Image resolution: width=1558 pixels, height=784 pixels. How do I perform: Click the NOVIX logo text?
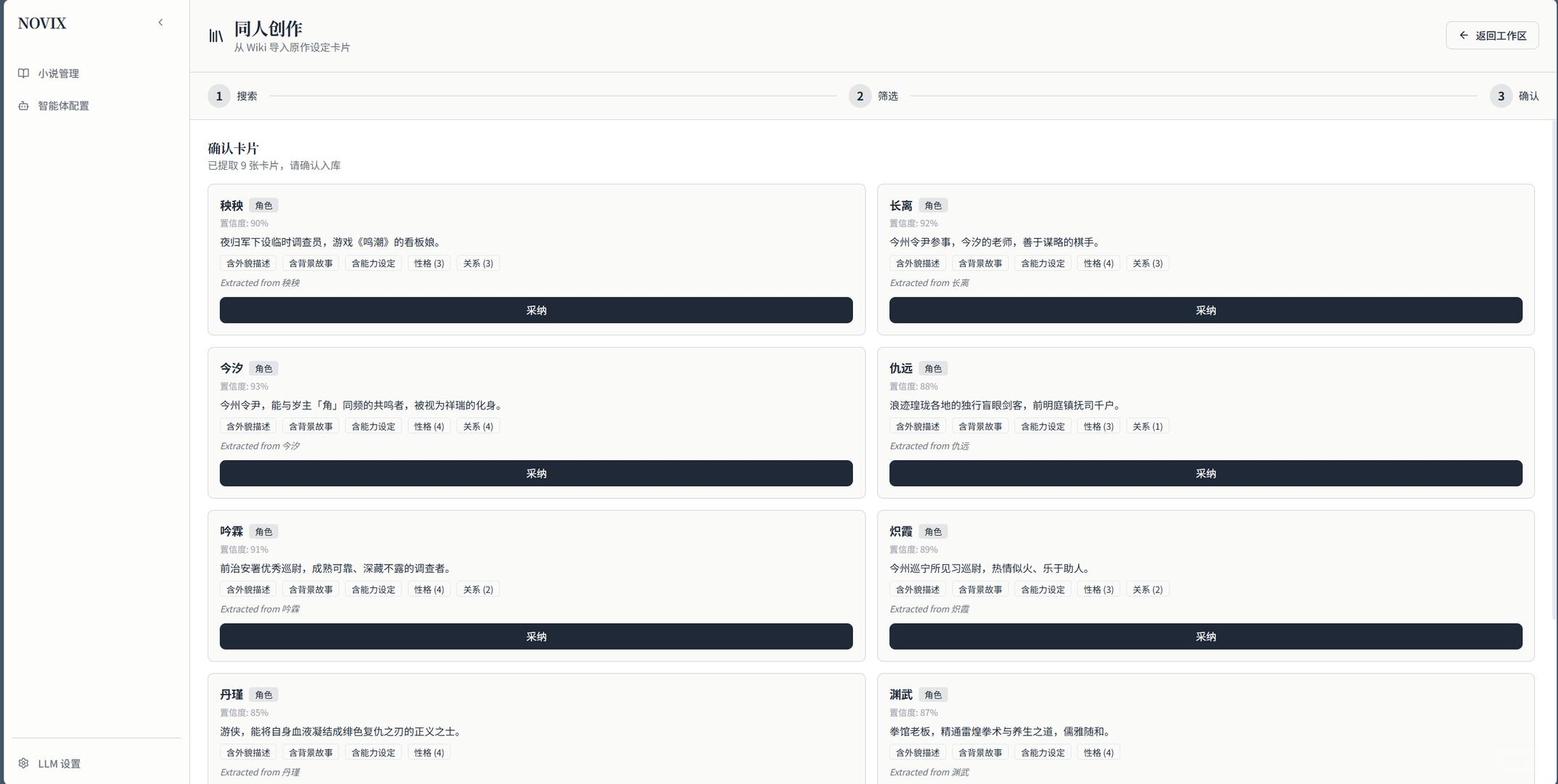click(x=42, y=23)
